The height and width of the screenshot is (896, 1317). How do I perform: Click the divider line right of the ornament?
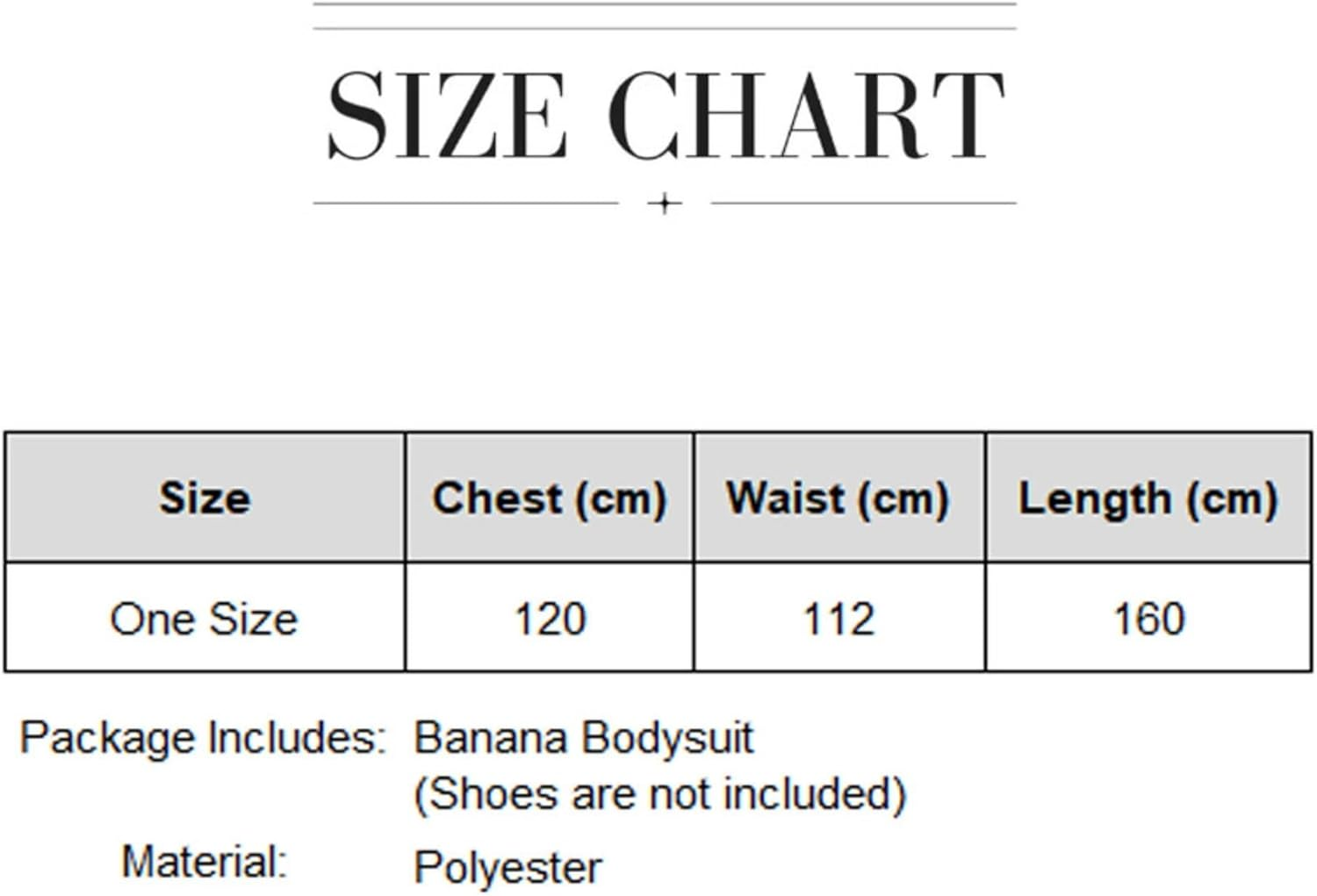[863, 204]
